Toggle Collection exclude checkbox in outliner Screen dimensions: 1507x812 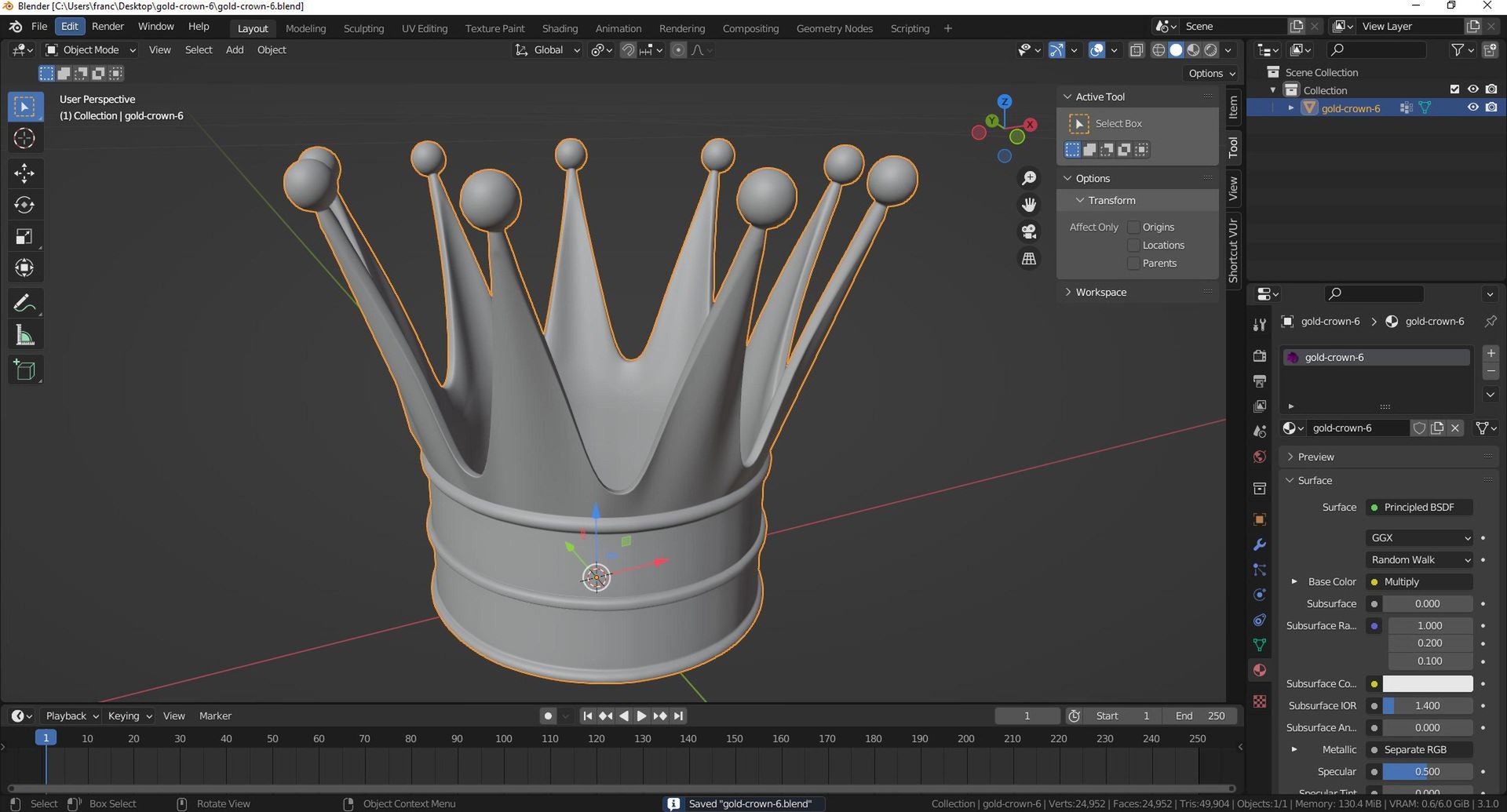pyautogui.click(x=1454, y=89)
